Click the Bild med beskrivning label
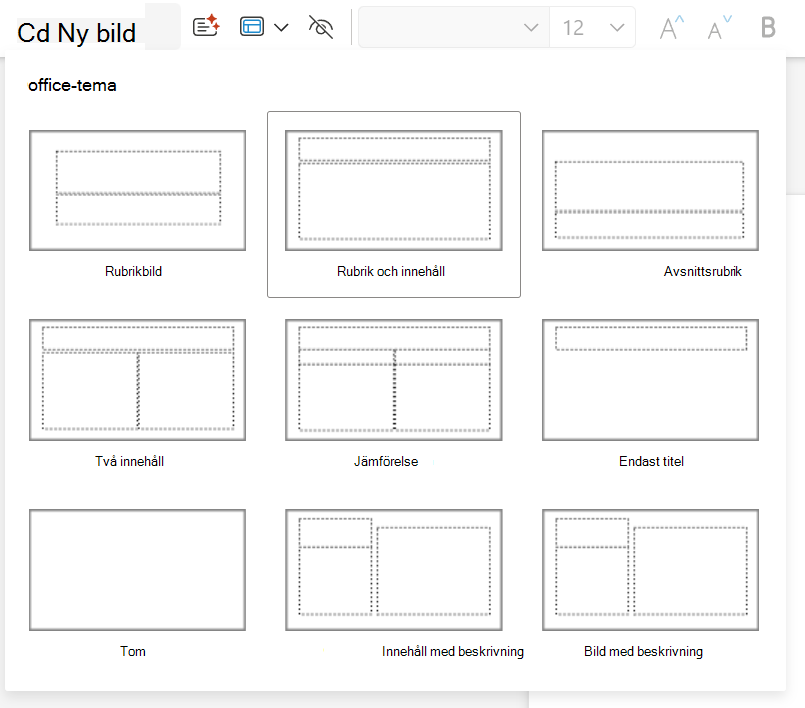Viewport: 805px width, 708px height. [x=643, y=651]
